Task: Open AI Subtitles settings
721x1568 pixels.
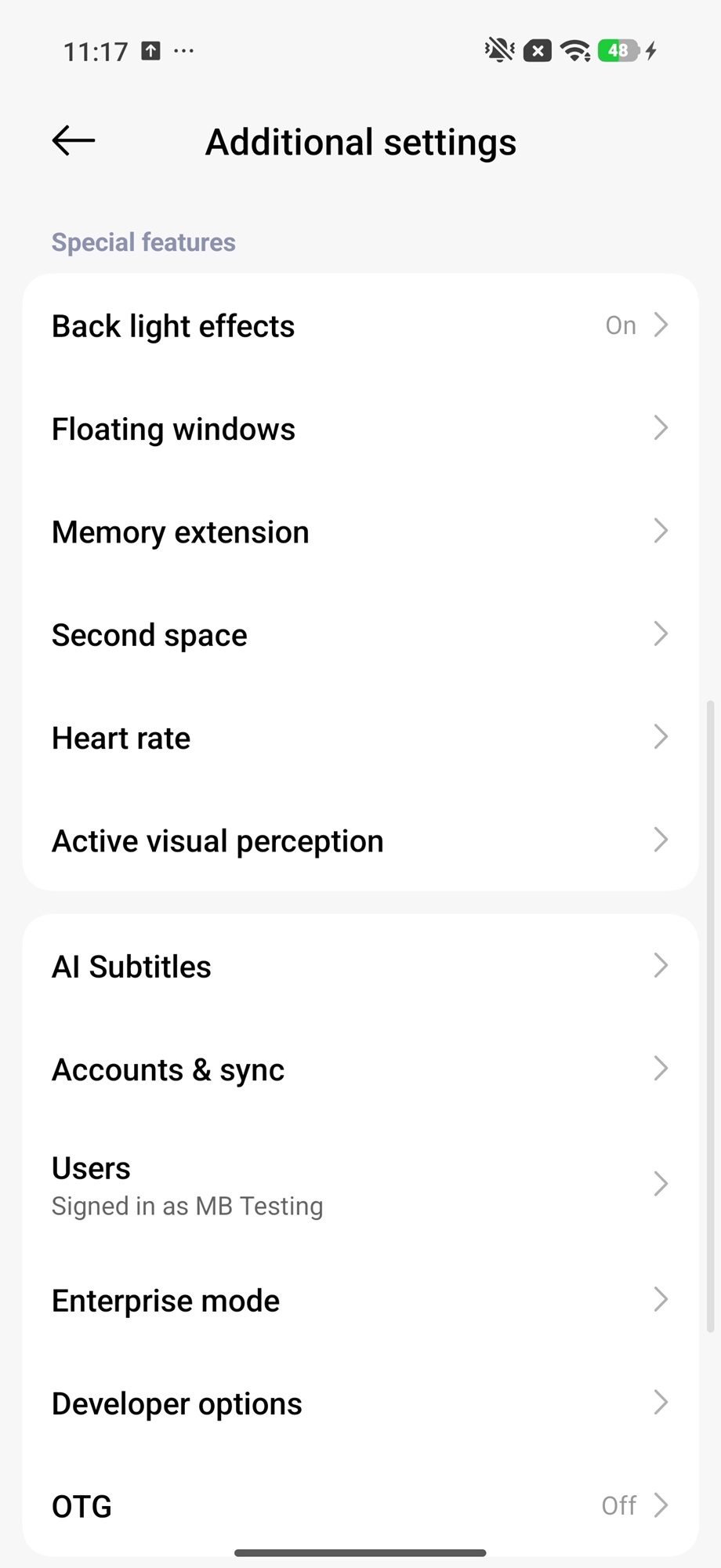Action: pos(360,966)
